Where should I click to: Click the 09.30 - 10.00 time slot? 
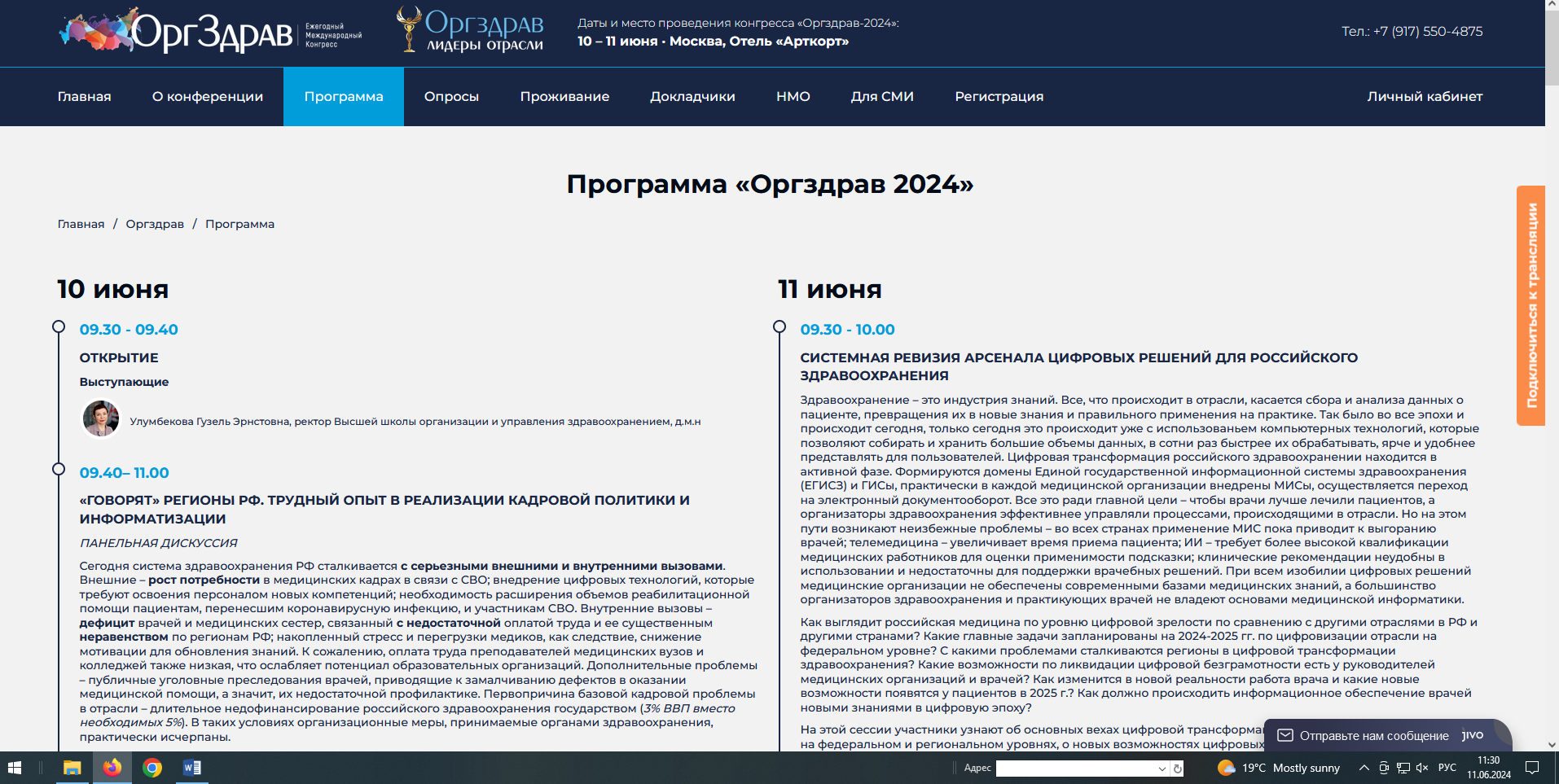(x=847, y=330)
